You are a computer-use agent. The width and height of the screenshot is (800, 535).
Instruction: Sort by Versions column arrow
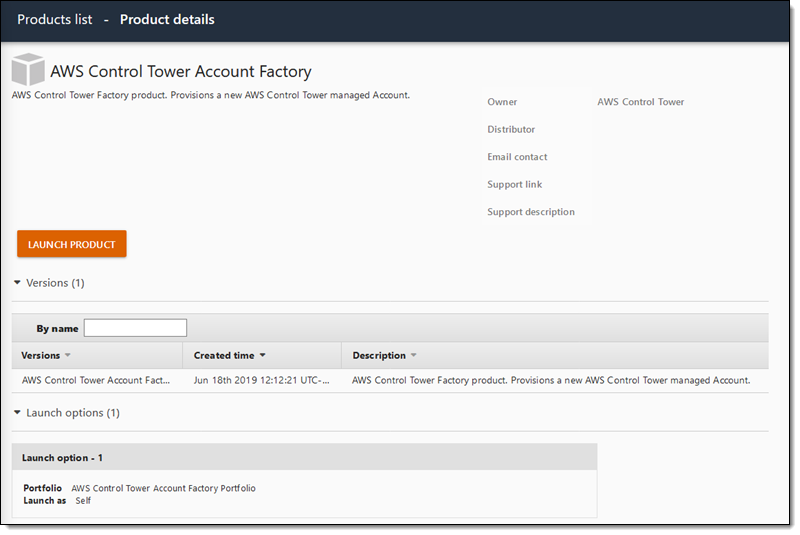68,356
